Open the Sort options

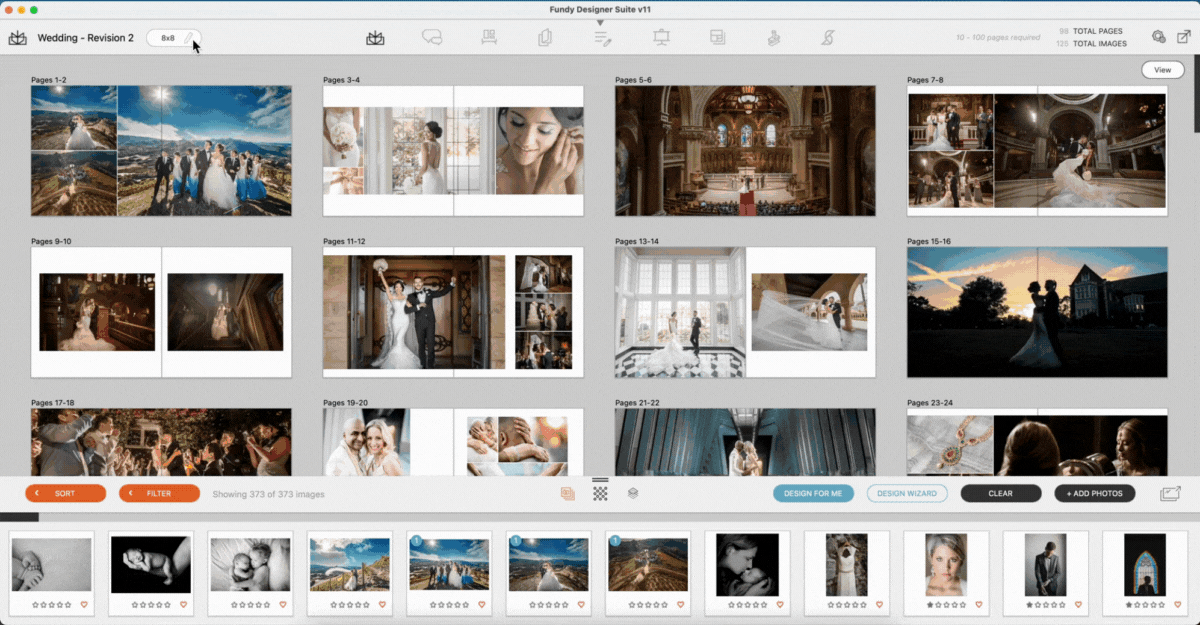(x=65, y=493)
